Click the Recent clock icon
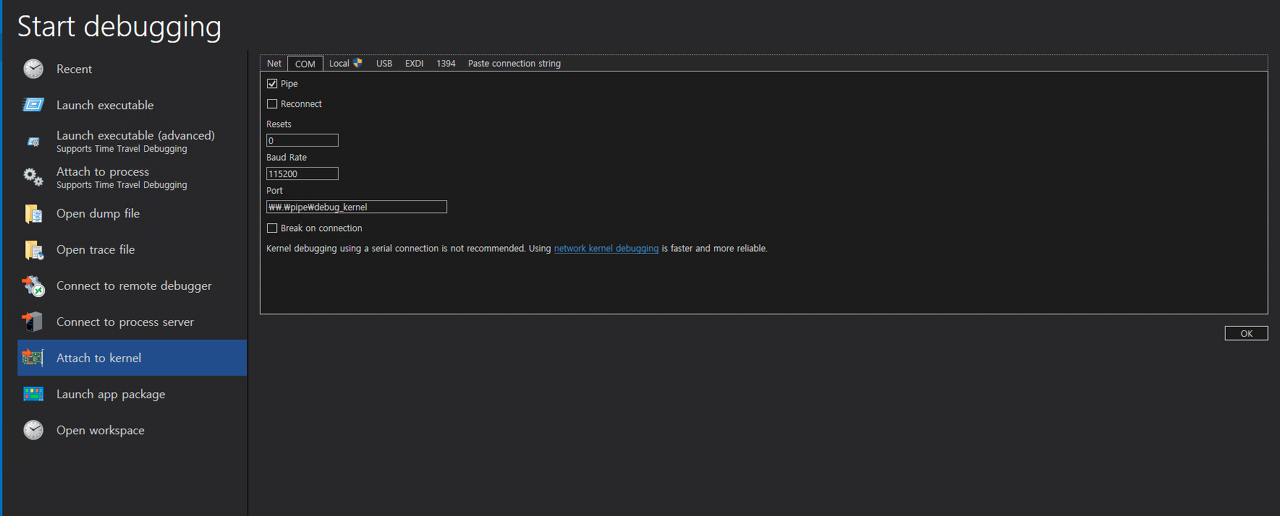 click(34, 69)
